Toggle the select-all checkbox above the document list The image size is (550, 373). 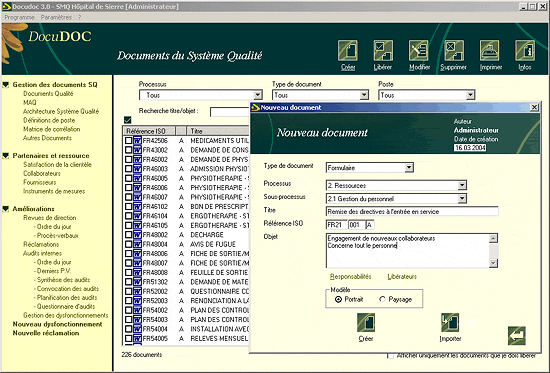(128, 120)
